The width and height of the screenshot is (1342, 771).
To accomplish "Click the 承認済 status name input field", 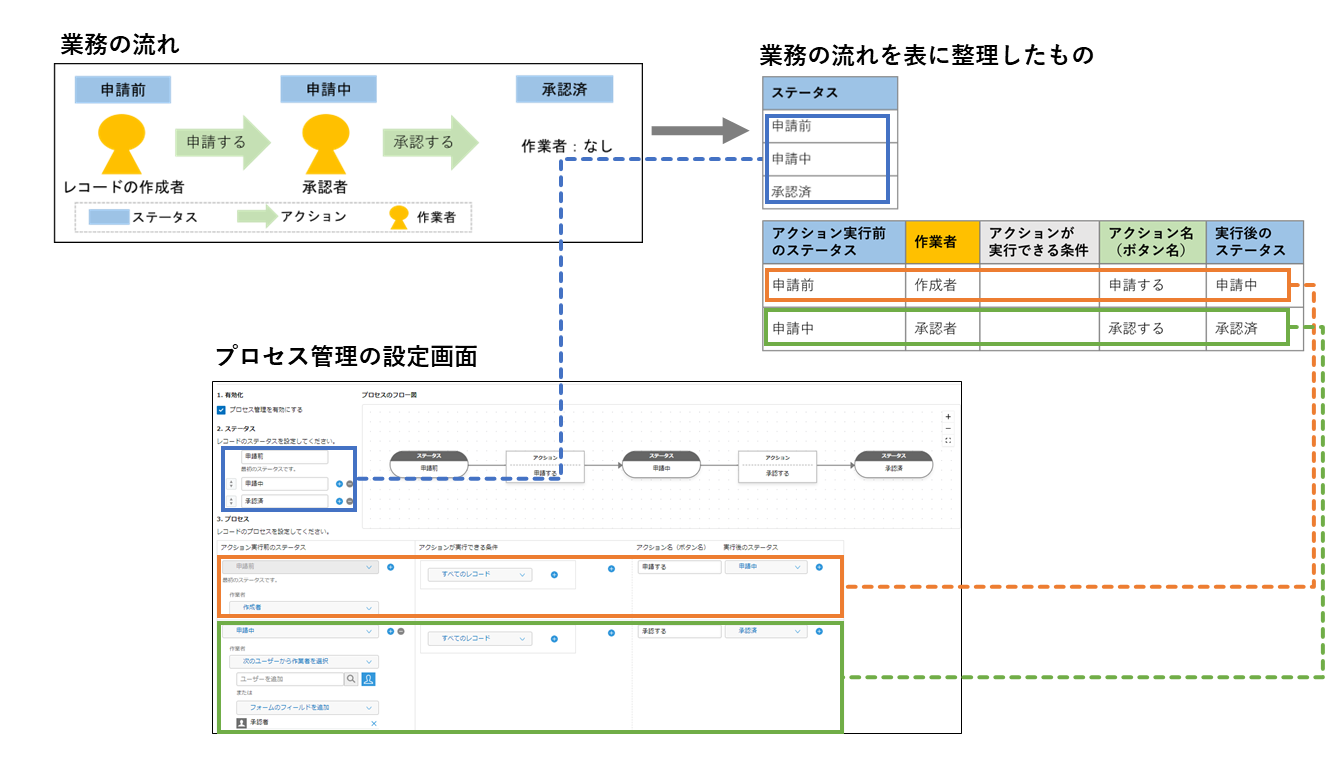I will tap(284, 501).
